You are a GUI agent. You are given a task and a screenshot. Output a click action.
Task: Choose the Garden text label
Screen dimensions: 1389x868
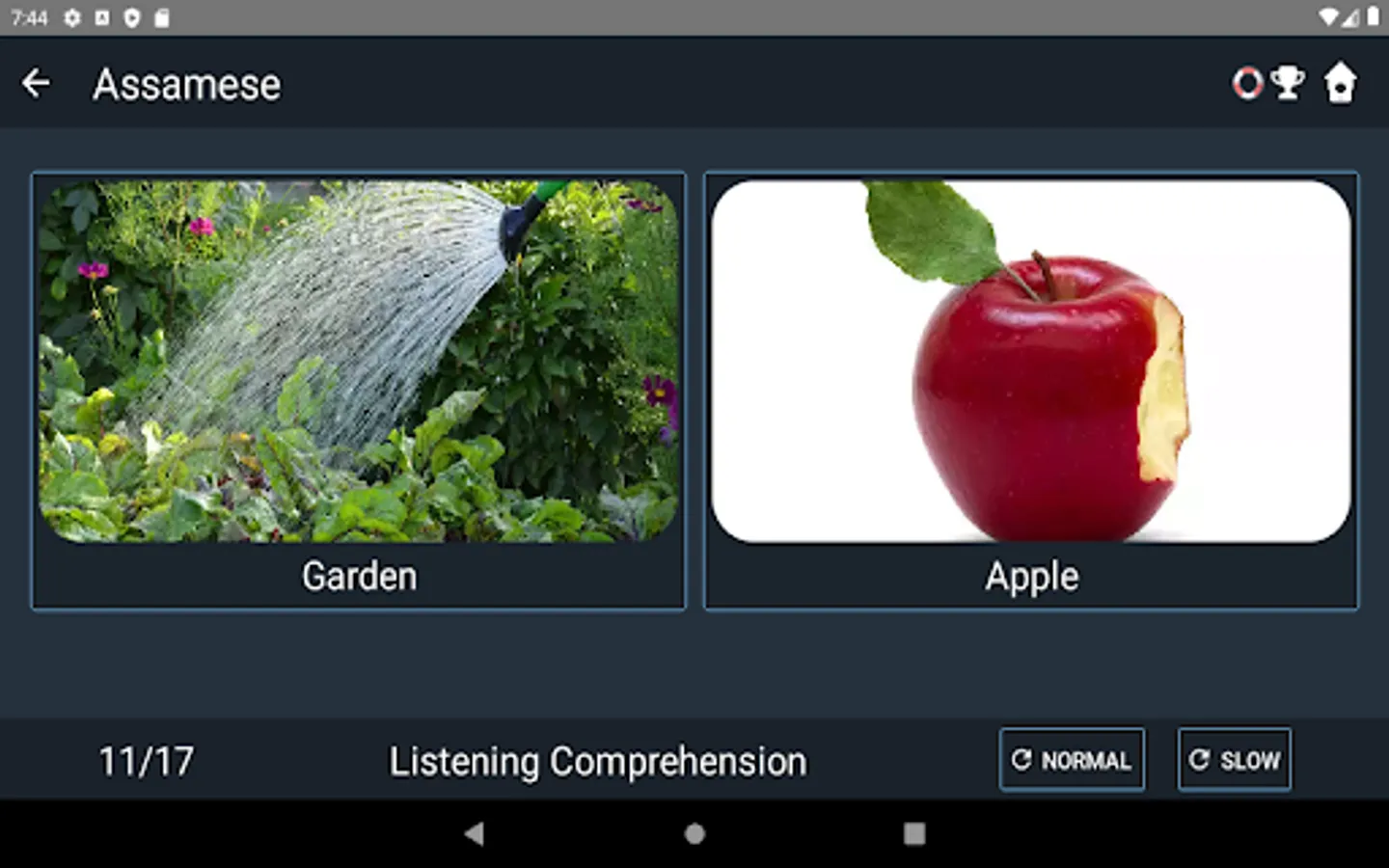(359, 577)
